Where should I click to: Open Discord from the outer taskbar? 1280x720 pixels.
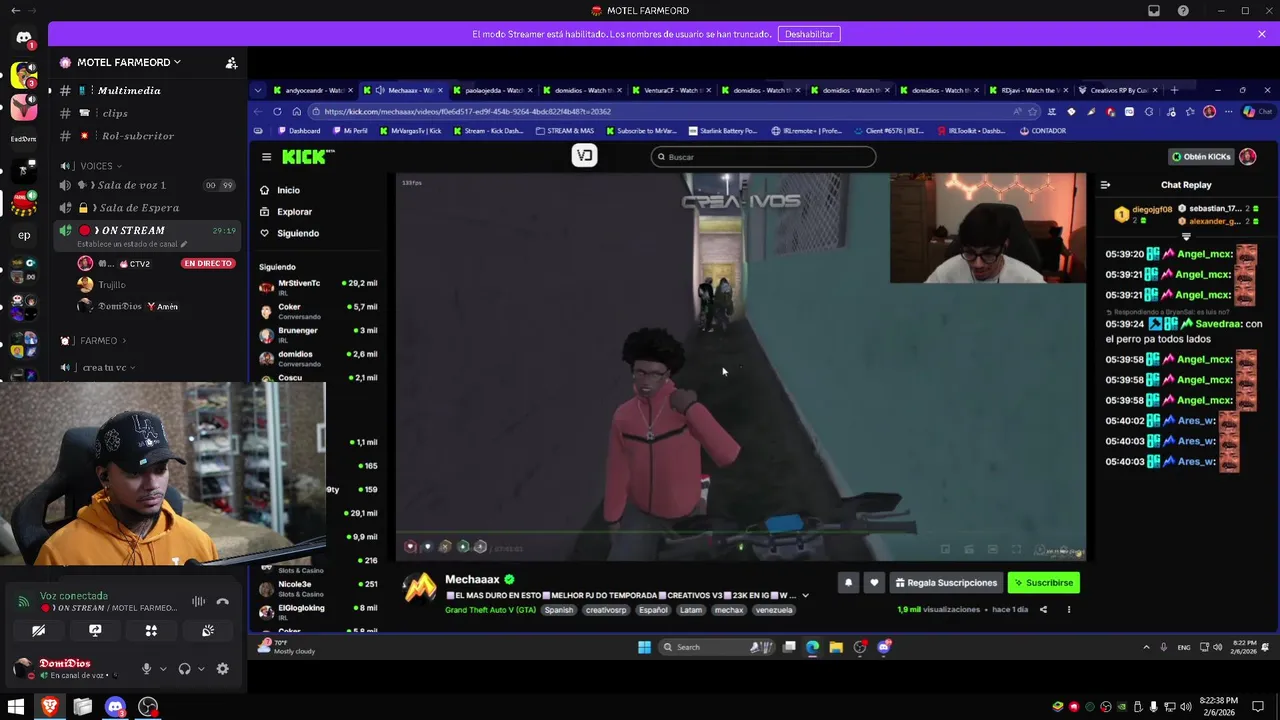tap(115, 707)
